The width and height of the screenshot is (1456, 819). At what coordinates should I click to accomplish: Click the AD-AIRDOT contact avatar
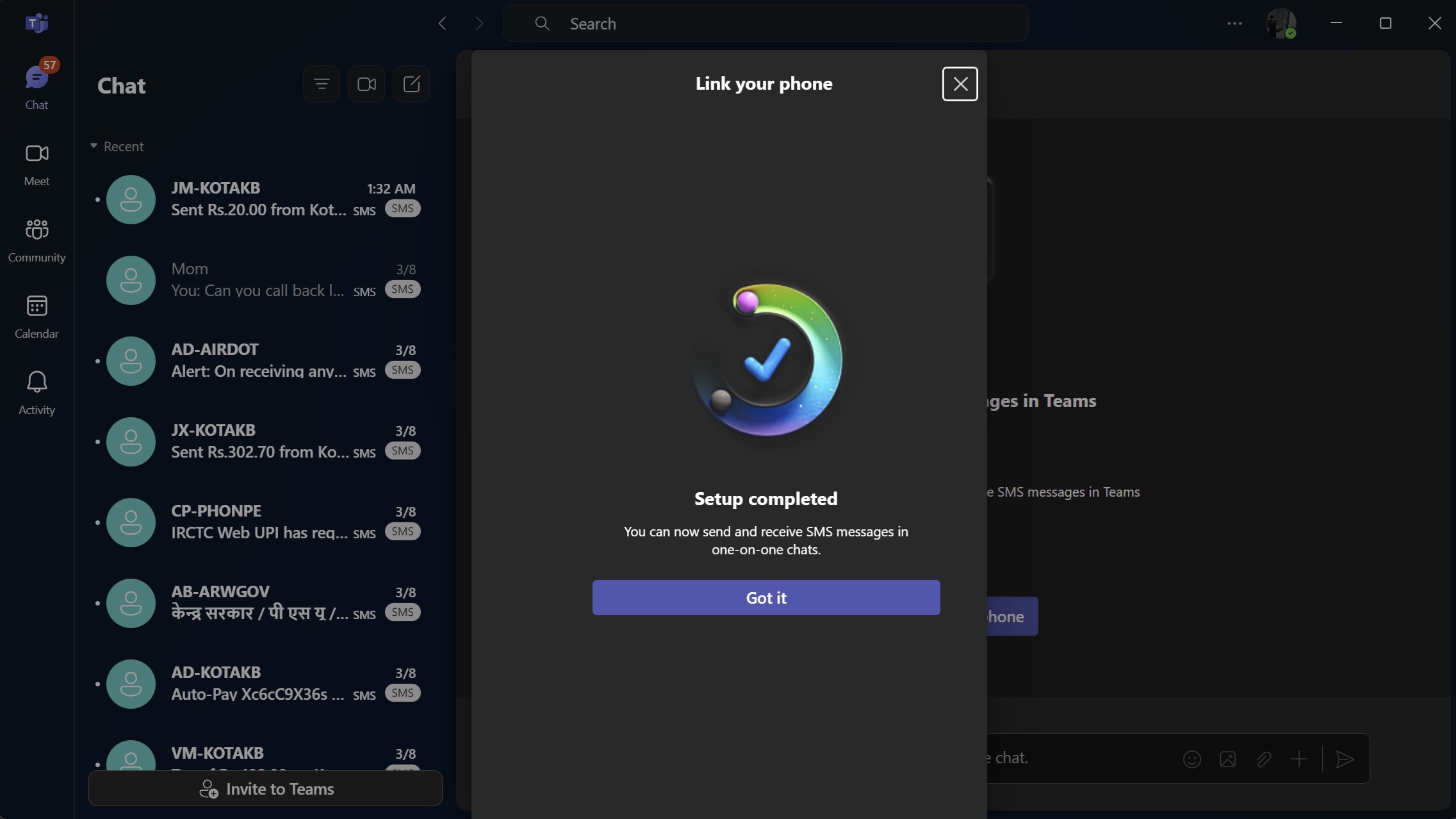pos(131,361)
